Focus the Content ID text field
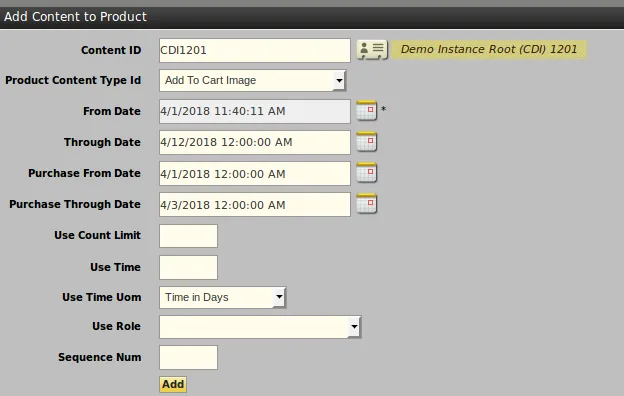Screen dimensions: 624x396 click(255, 50)
